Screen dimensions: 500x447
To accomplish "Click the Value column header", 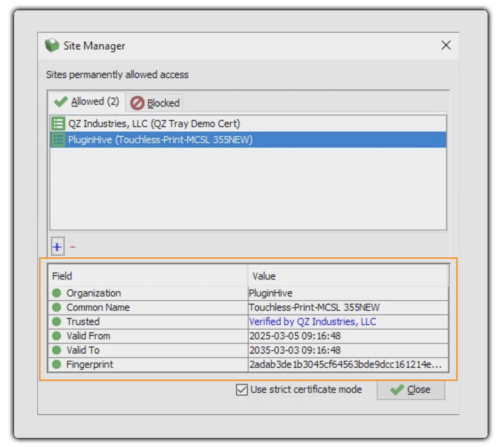I will coord(348,276).
